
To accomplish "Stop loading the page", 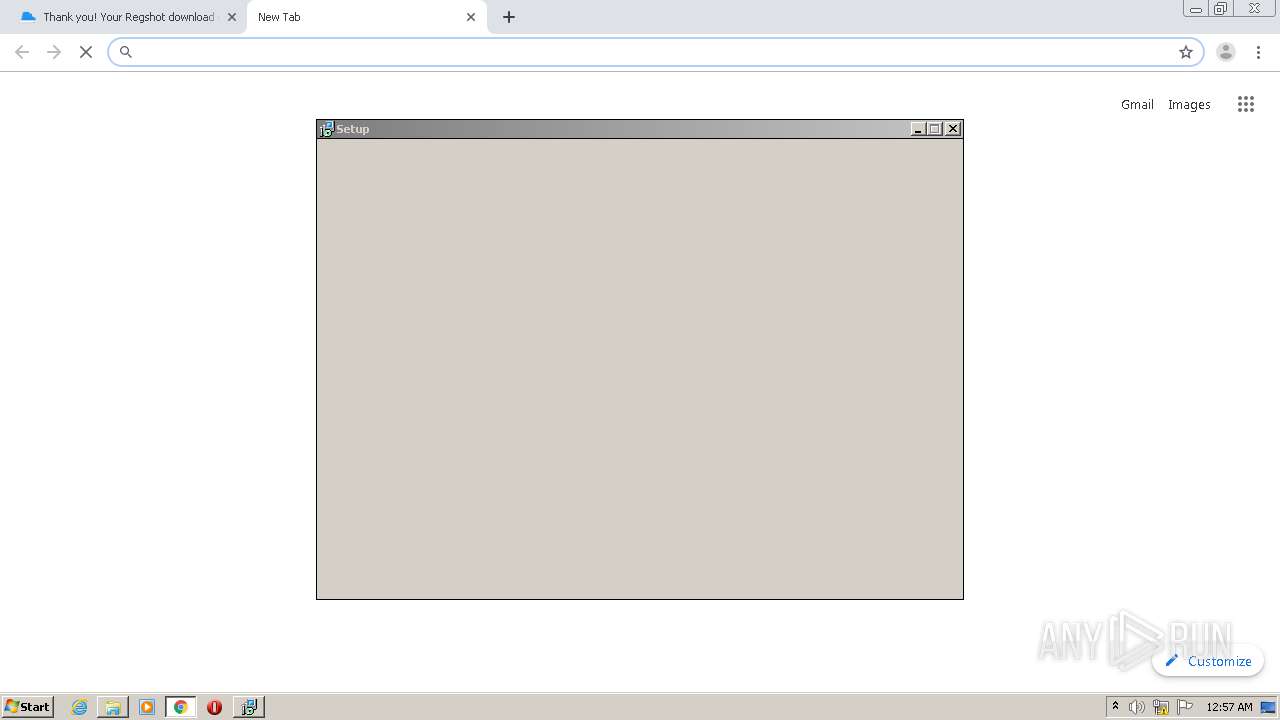I will (x=86, y=52).
